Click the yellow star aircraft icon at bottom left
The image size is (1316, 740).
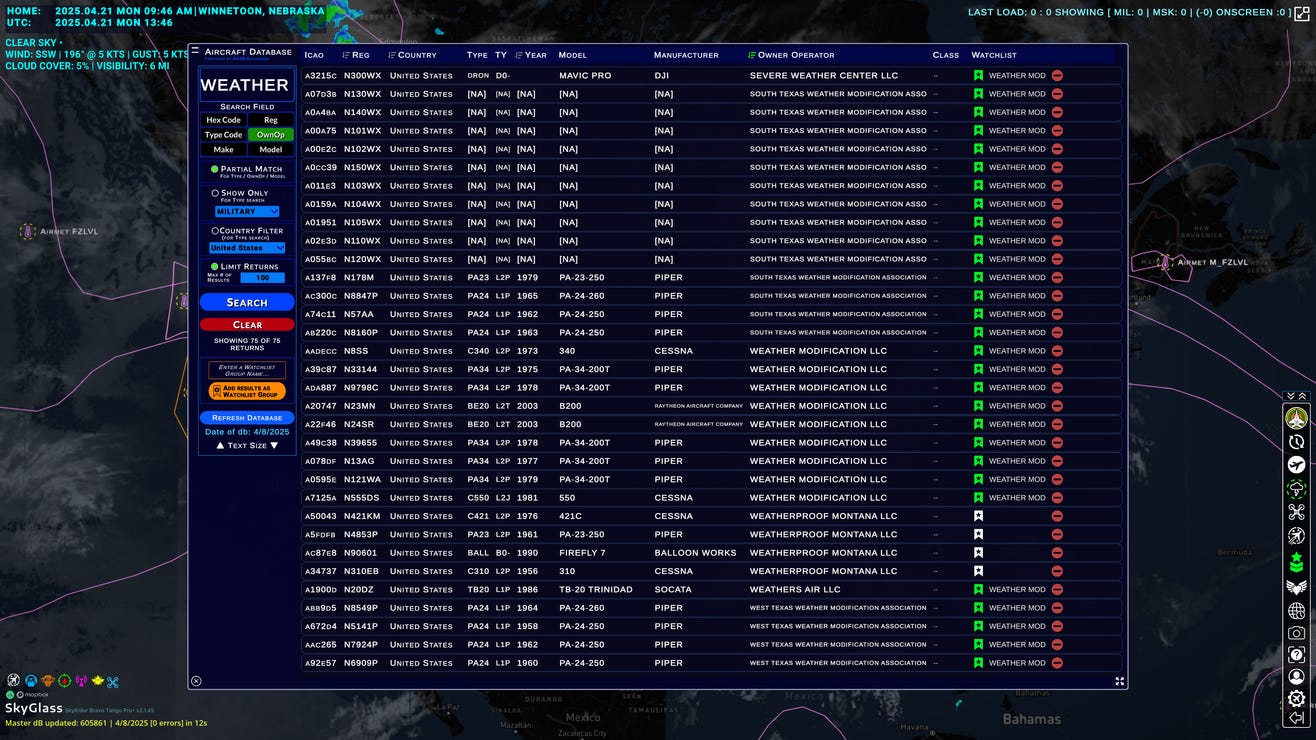pyautogui.click(x=98, y=681)
